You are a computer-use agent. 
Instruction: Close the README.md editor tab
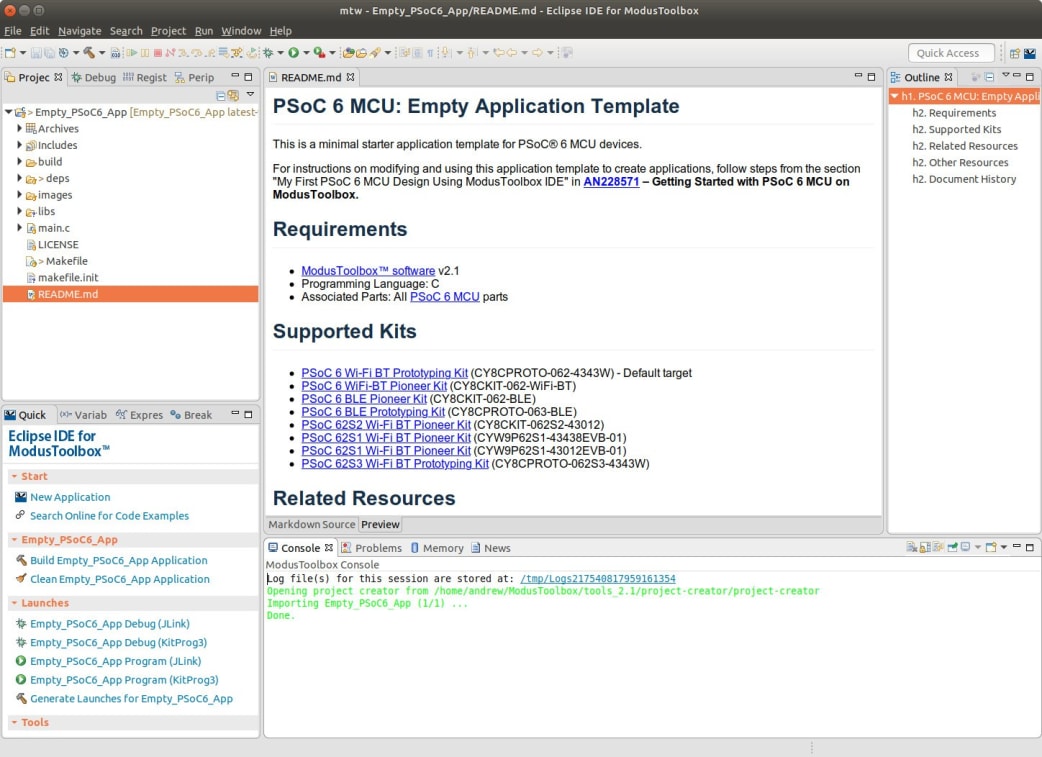click(350, 77)
